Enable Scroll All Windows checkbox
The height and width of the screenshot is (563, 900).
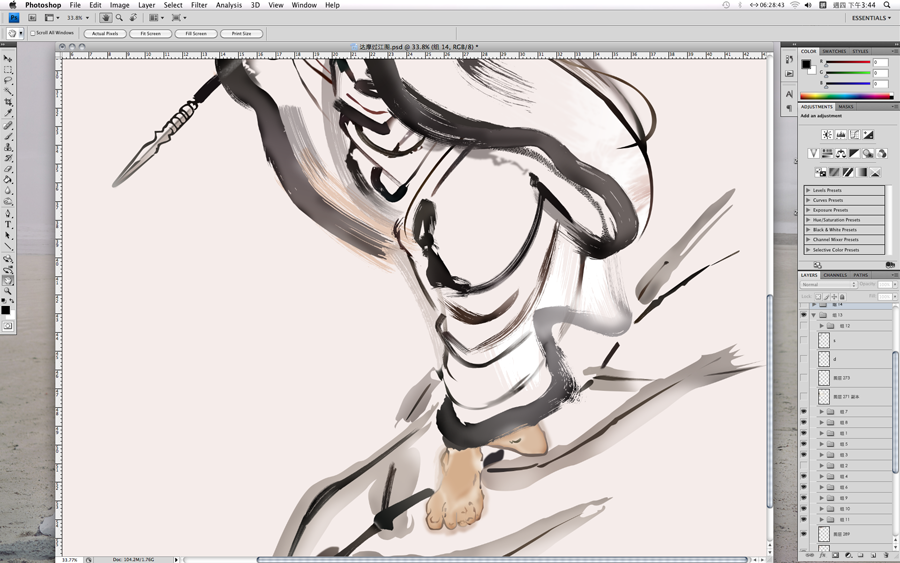pyautogui.click(x=33, y=33)
